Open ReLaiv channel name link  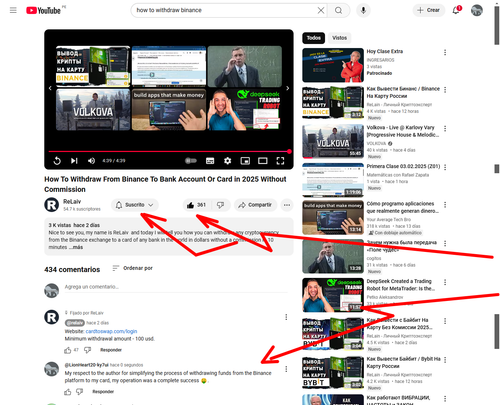click(x=72, y=201)
